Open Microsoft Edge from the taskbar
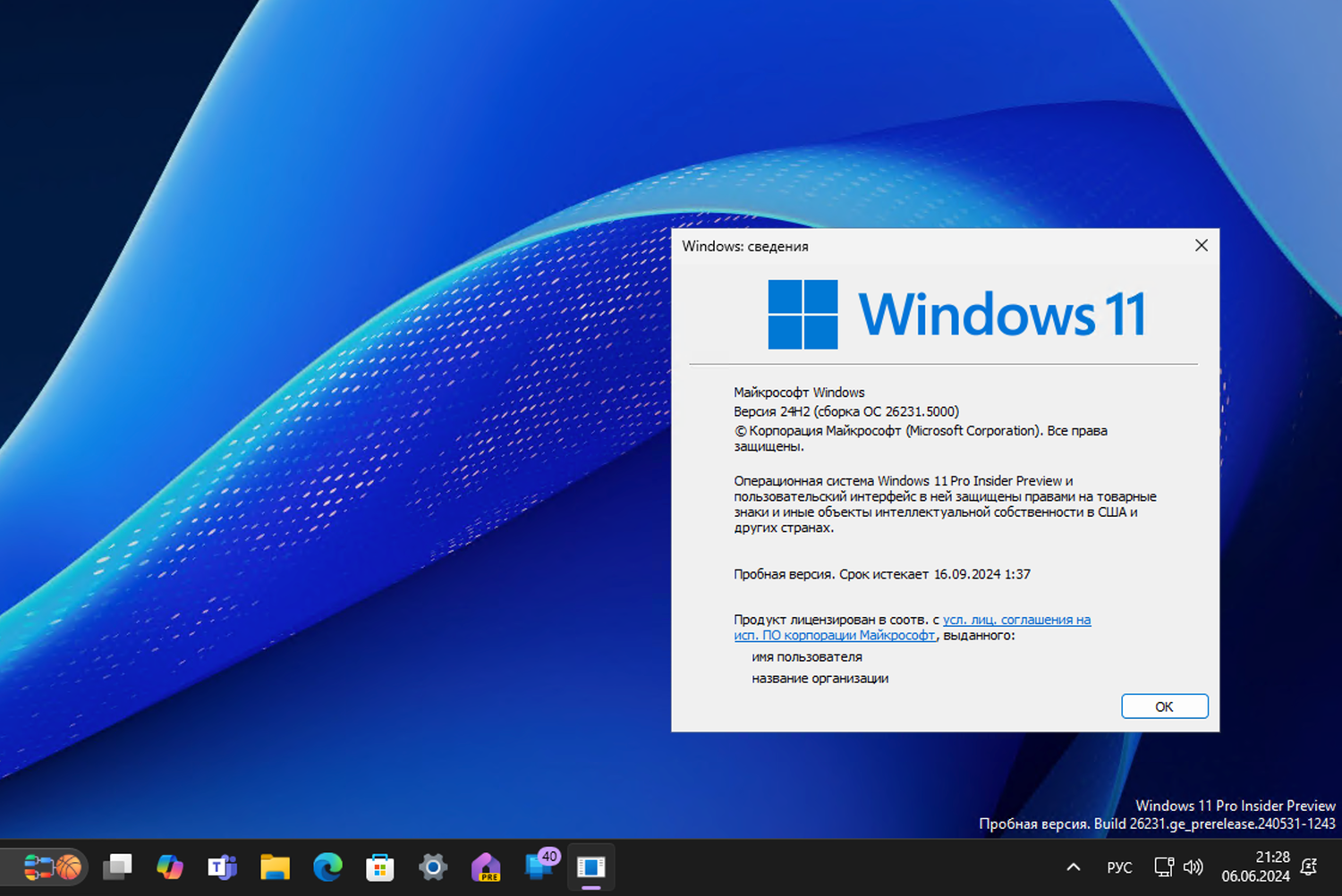The image size is (1342, 896). [x=325, y=867]
